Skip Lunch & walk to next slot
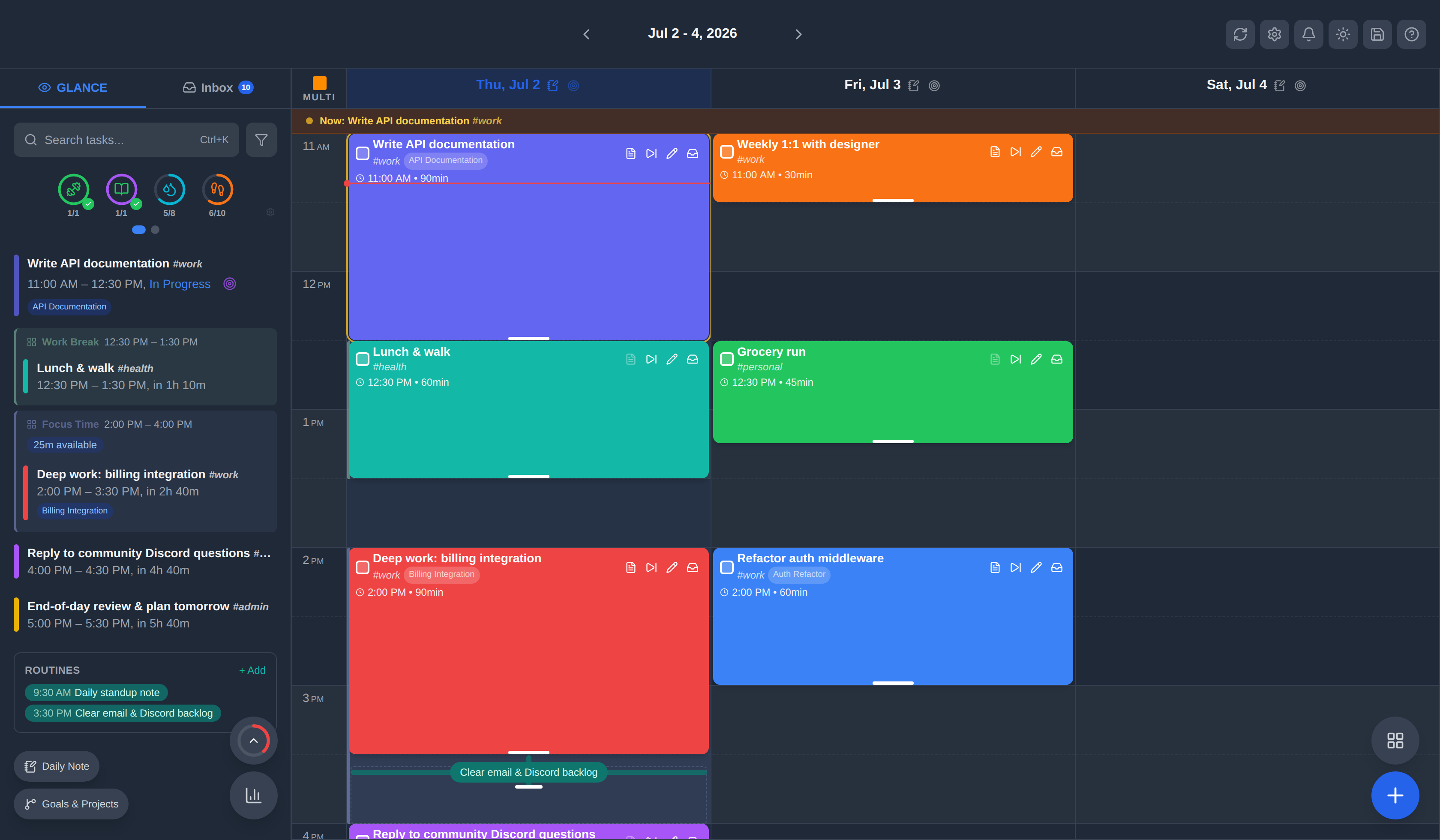The width and height of the screenshot is (1440, 840). click(x=651, y=360)
